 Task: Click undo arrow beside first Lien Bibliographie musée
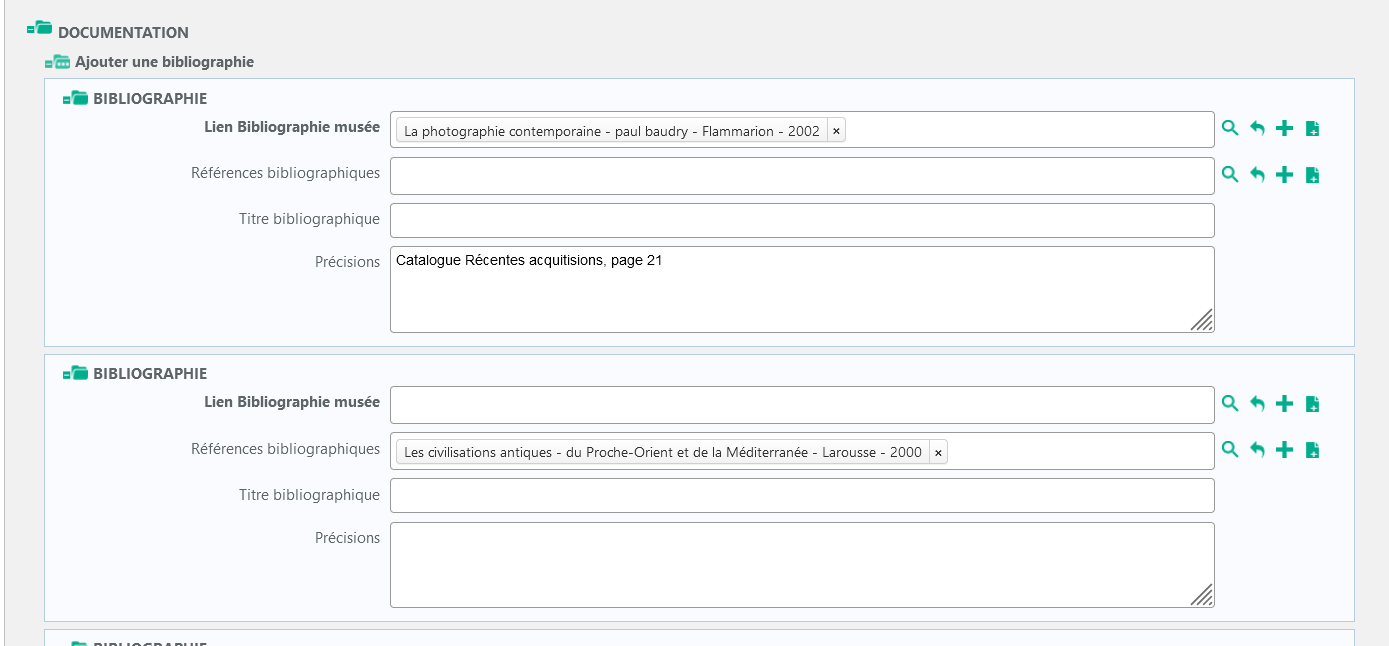pyautogui.click(x=1257, y=128)
